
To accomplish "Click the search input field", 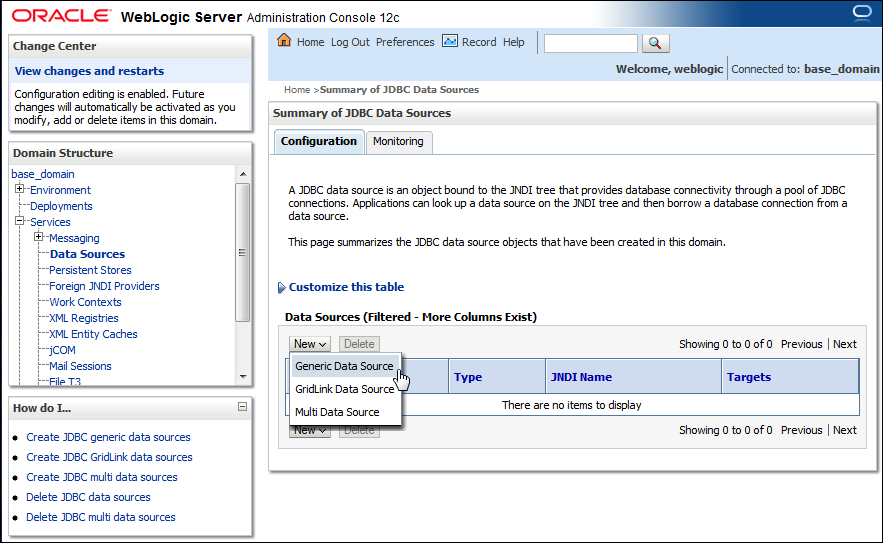I will [591, 43].
